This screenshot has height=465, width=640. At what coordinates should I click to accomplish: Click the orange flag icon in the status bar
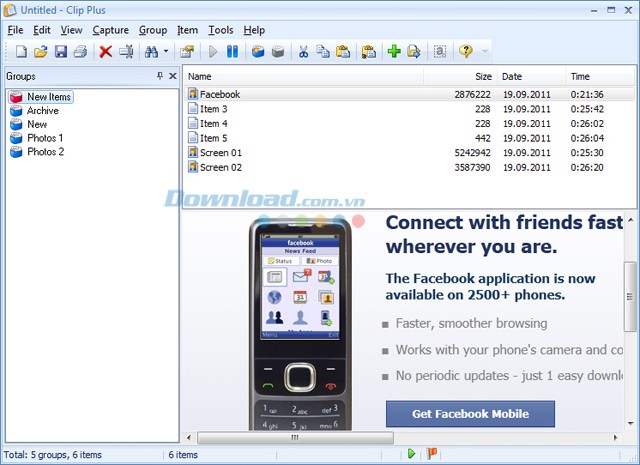pyautogui.click(x=432, y=454)
